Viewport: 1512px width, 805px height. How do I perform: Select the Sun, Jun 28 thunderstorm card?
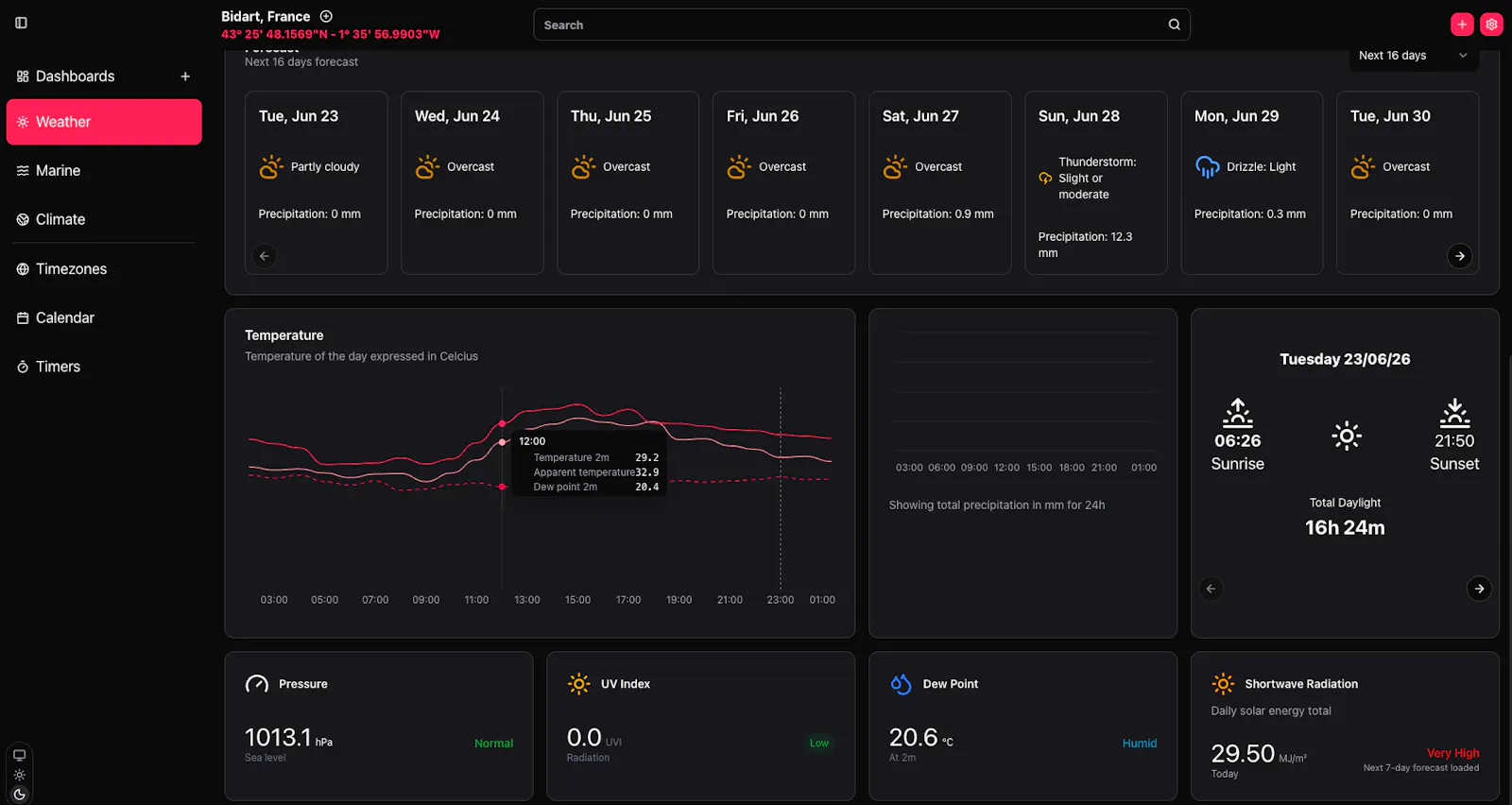(x=1095, y=183)
